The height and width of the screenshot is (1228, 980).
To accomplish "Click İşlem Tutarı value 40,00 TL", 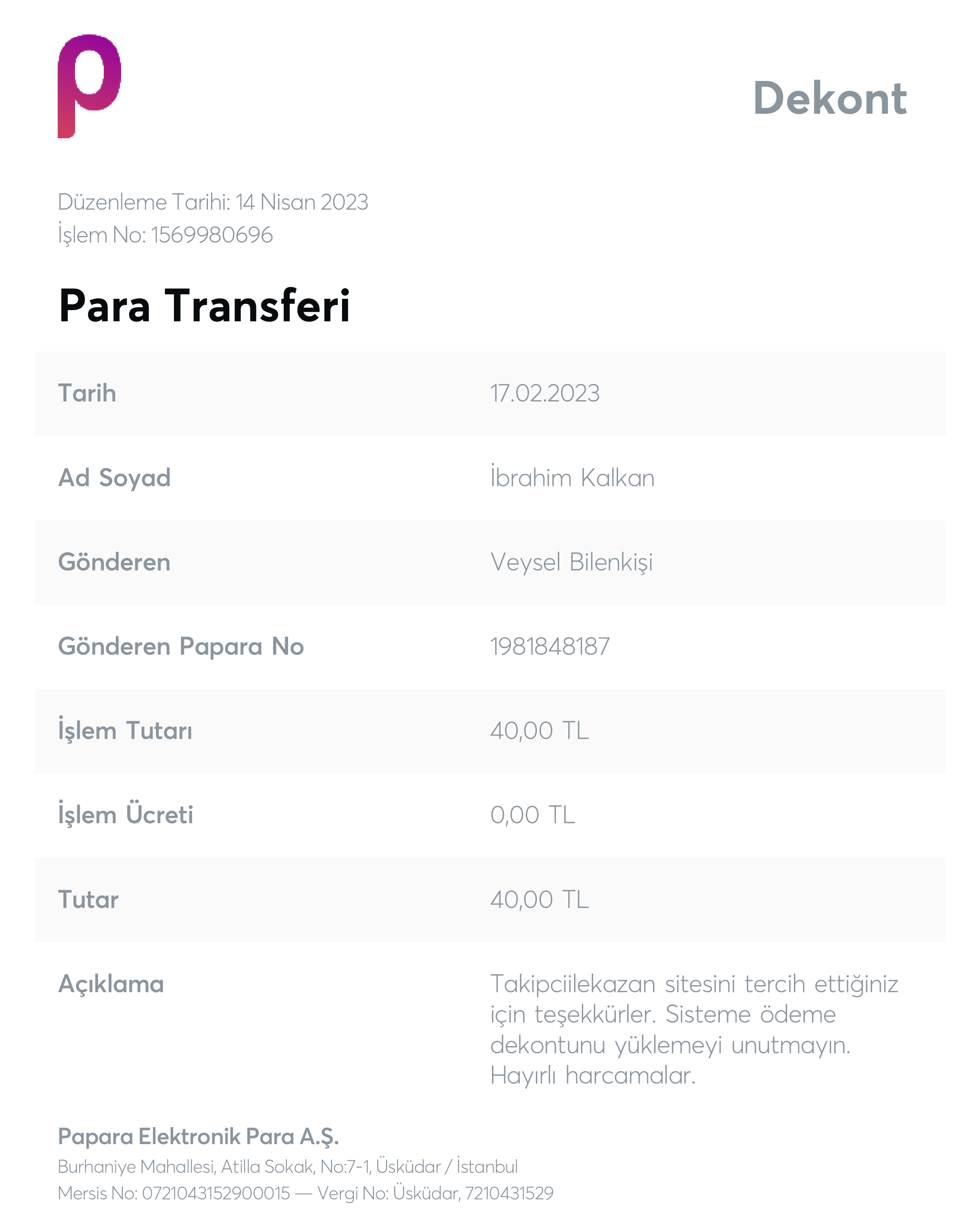I will click(539, 731).
